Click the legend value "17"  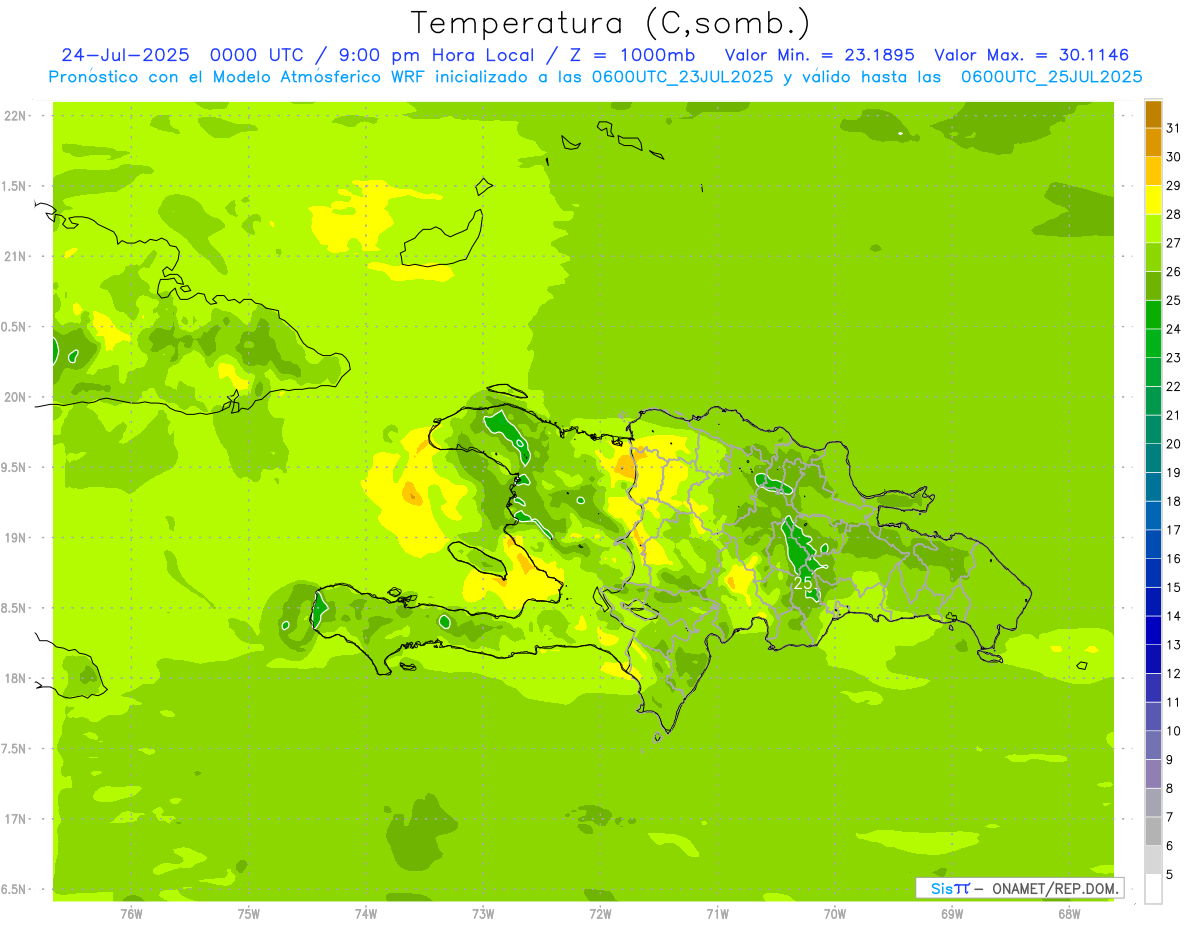tap(1173, 530)
